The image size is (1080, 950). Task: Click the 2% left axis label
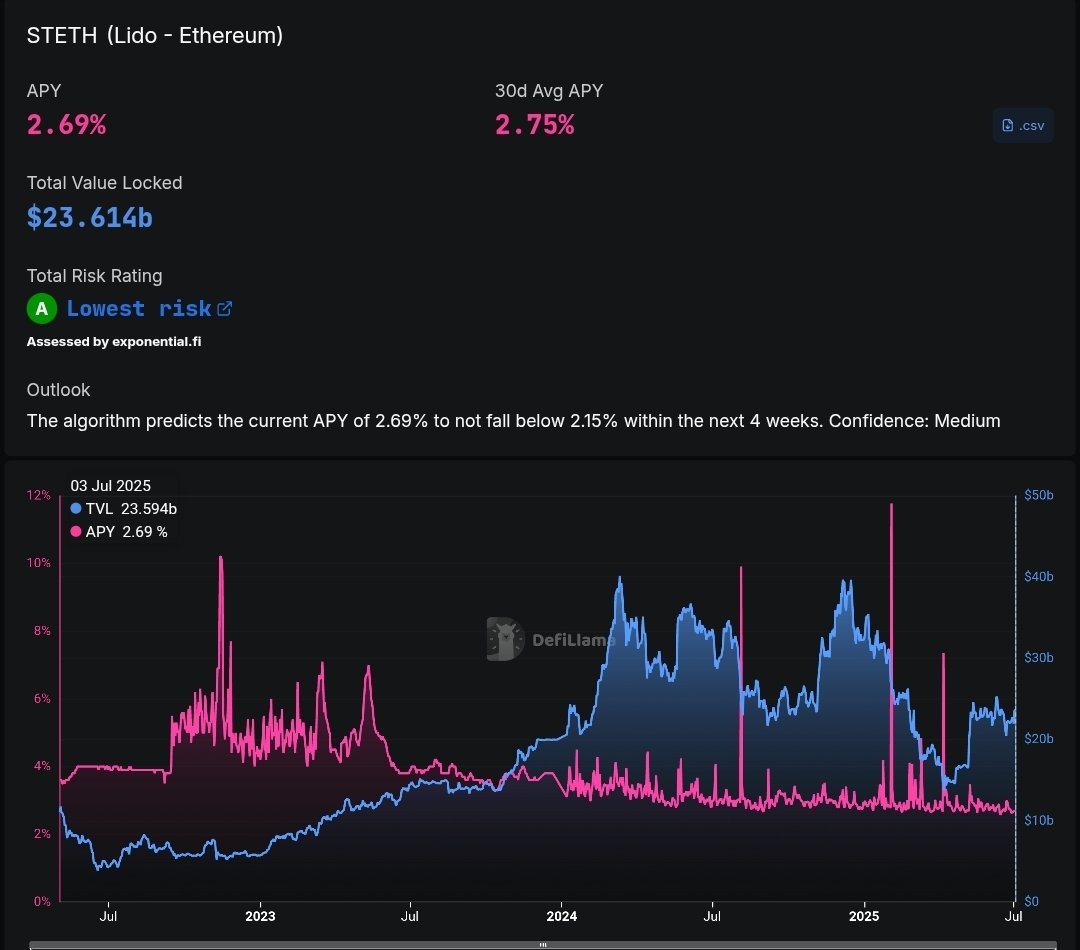42,834
